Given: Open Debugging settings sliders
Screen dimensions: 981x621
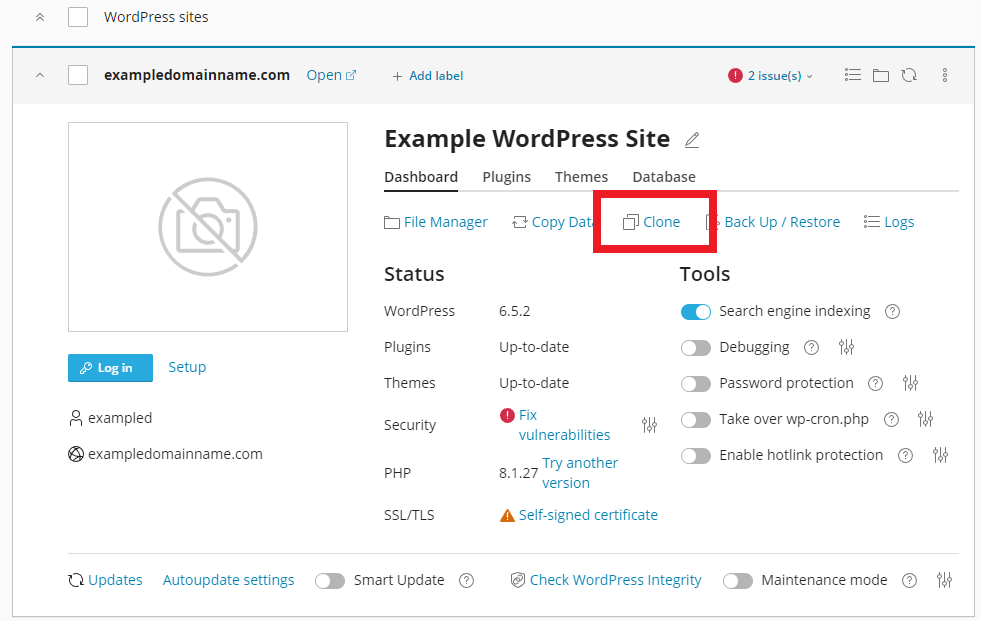Looking at the screenshot, I should (x=846, y=347).
